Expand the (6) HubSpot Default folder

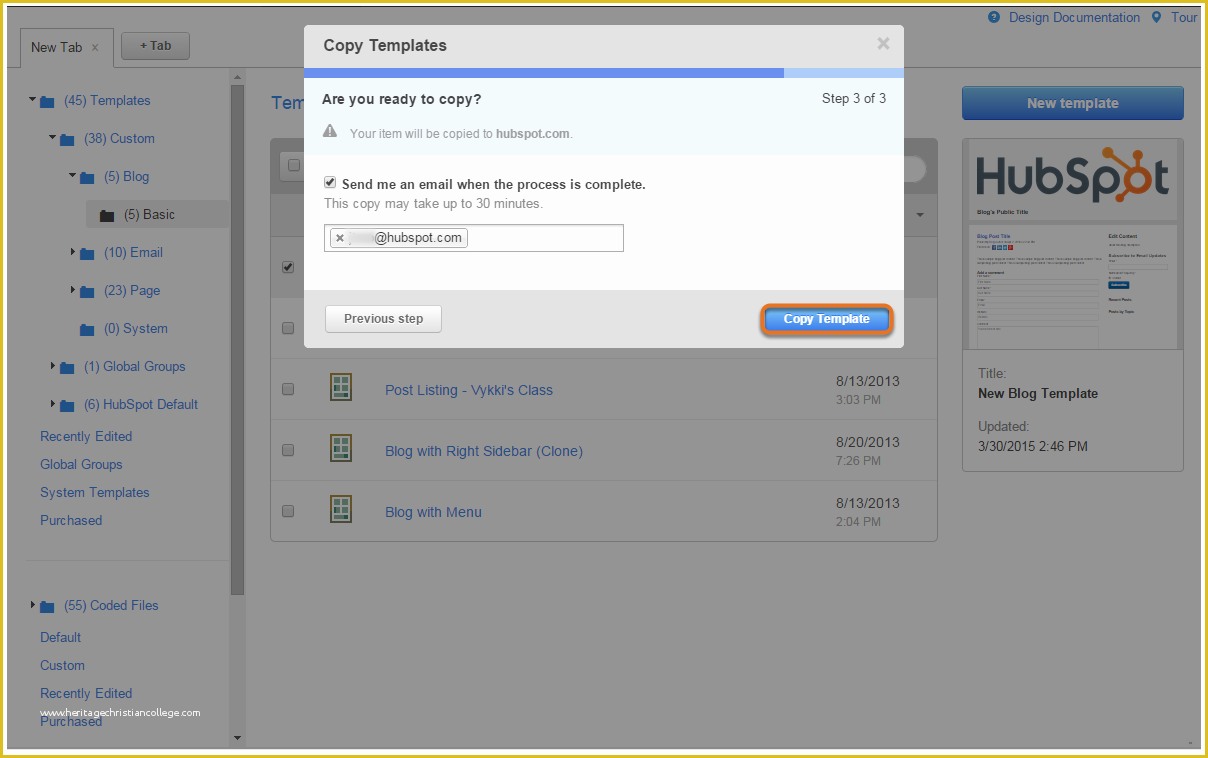(x=53, y=404)
